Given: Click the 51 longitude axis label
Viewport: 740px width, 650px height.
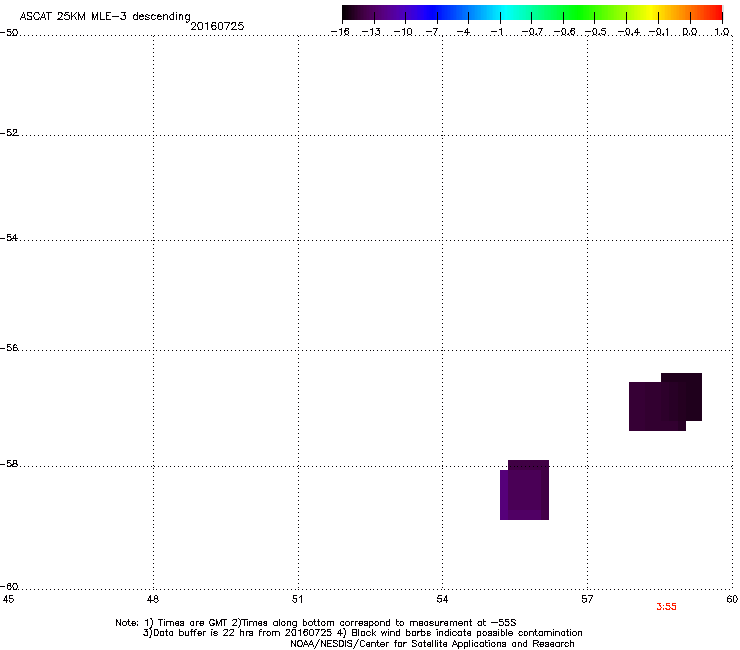Looking at the screenshot, I should 297,599.
